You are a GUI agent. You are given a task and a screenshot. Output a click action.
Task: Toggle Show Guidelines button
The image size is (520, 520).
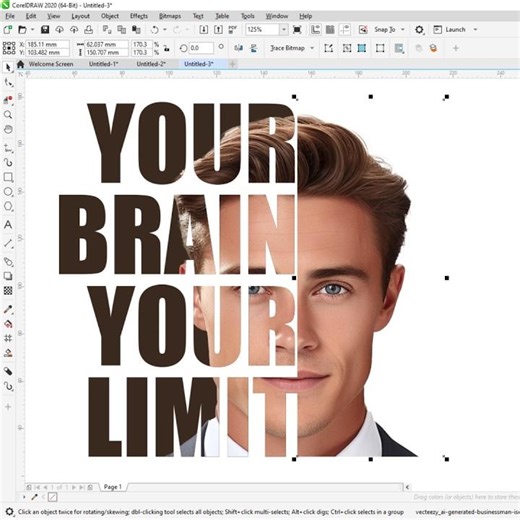pos(345,30)
